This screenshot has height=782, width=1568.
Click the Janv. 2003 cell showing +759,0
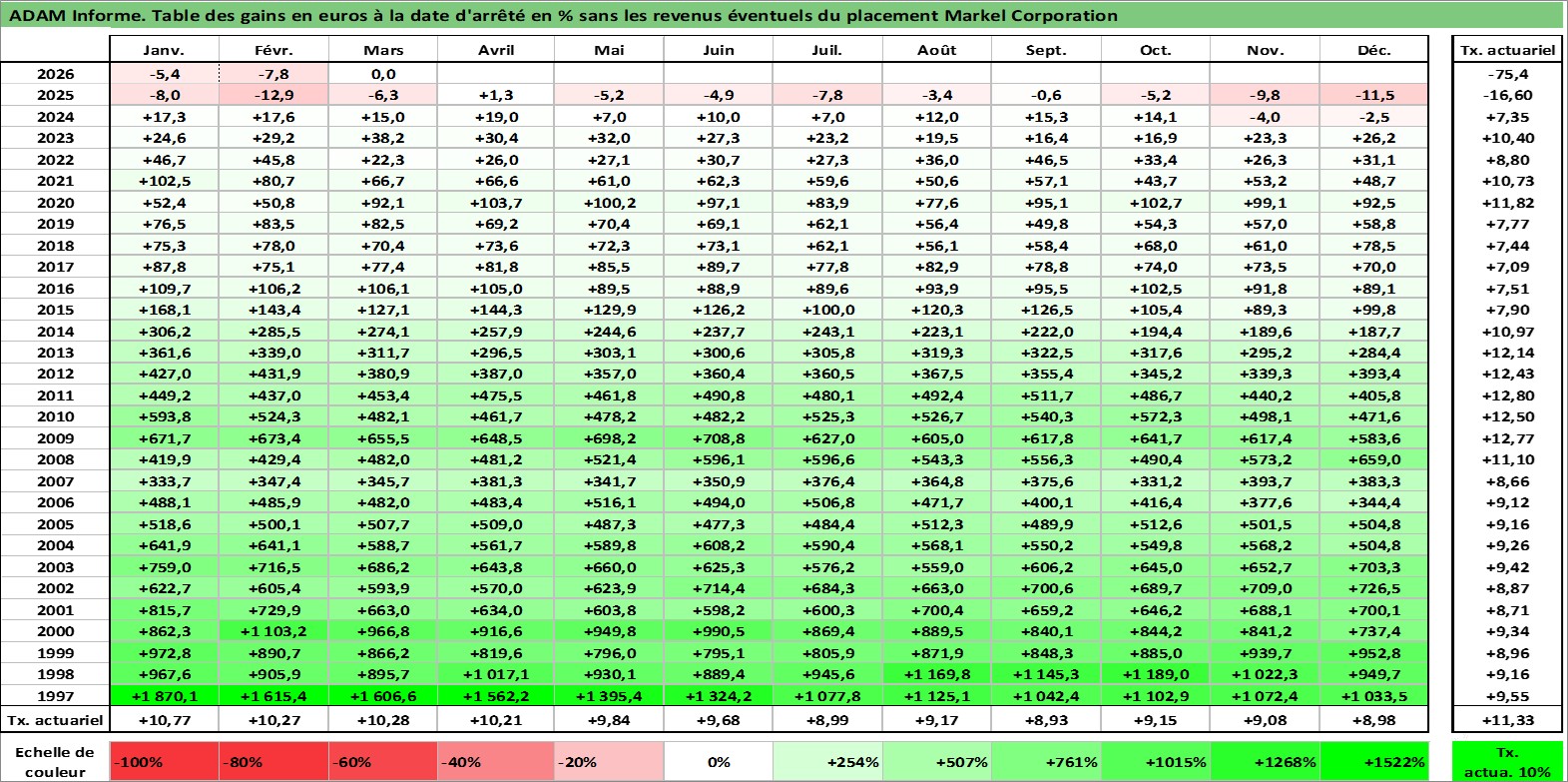(164, 567)
